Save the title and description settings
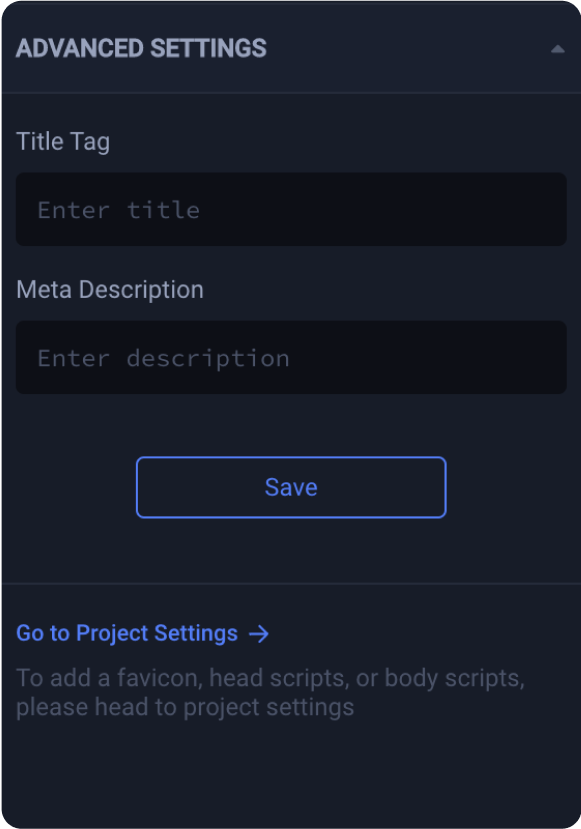 (290, 487)
